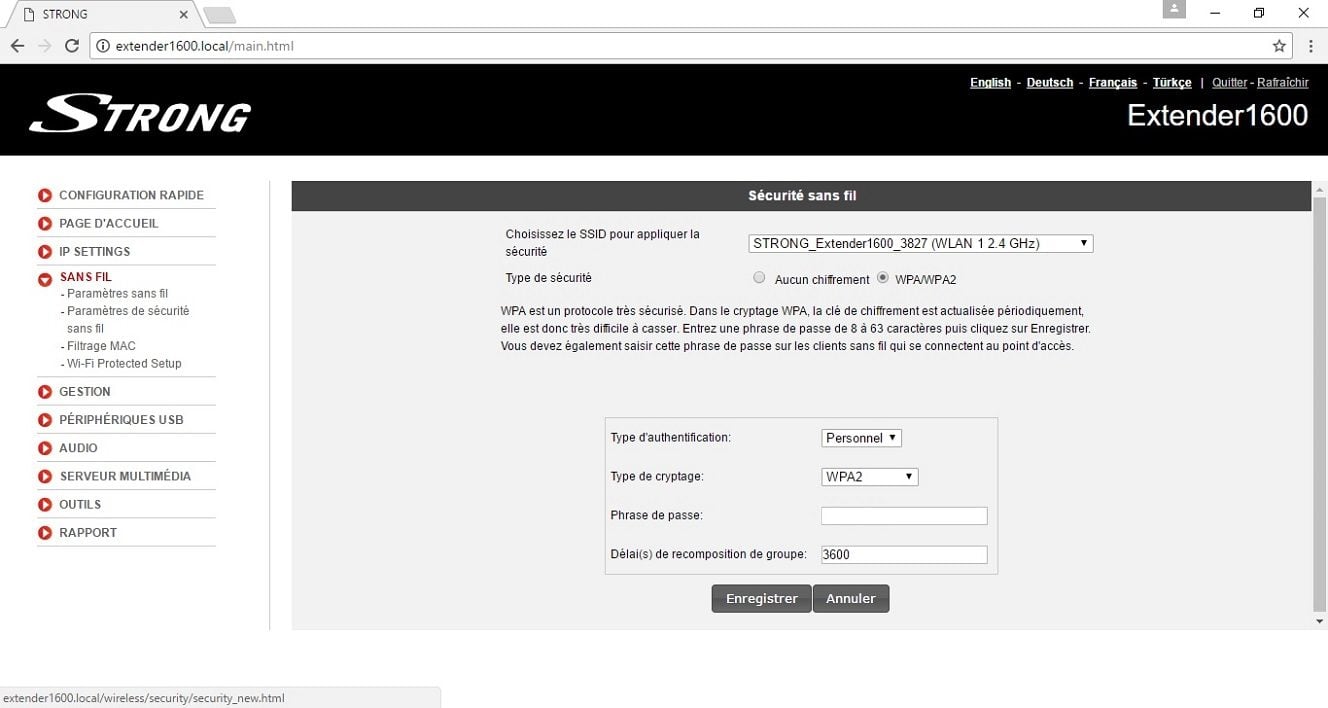The width and height of the screenshot is (1328, 708).
Task: Switch language to Deutsch
Action: [x=1050, y=83]
